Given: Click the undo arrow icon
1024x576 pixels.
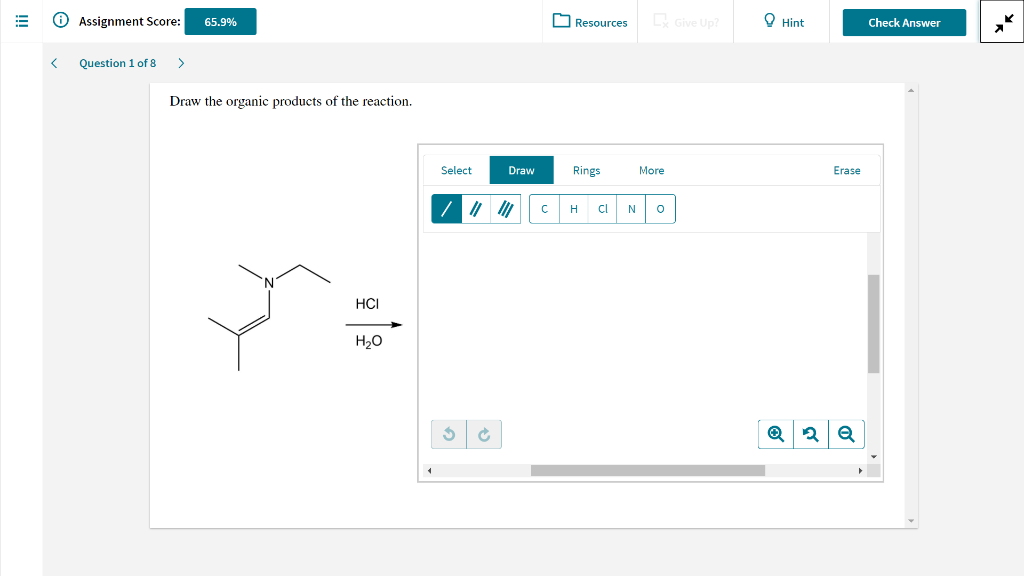Looking at the screenshot, I should pos(448,434).
